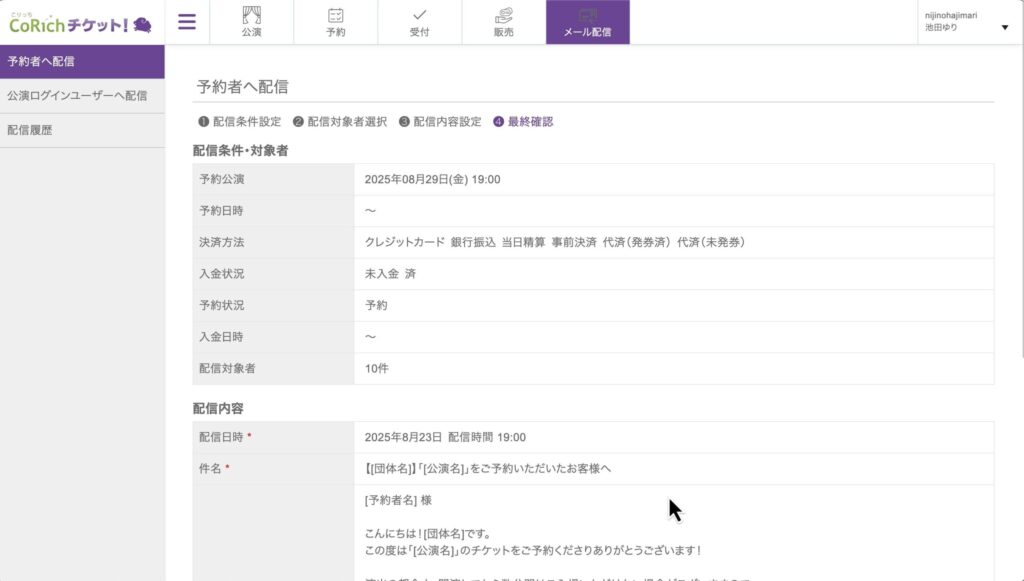Open the hamburger menu
1024x581 pixels.
(187, 22)
